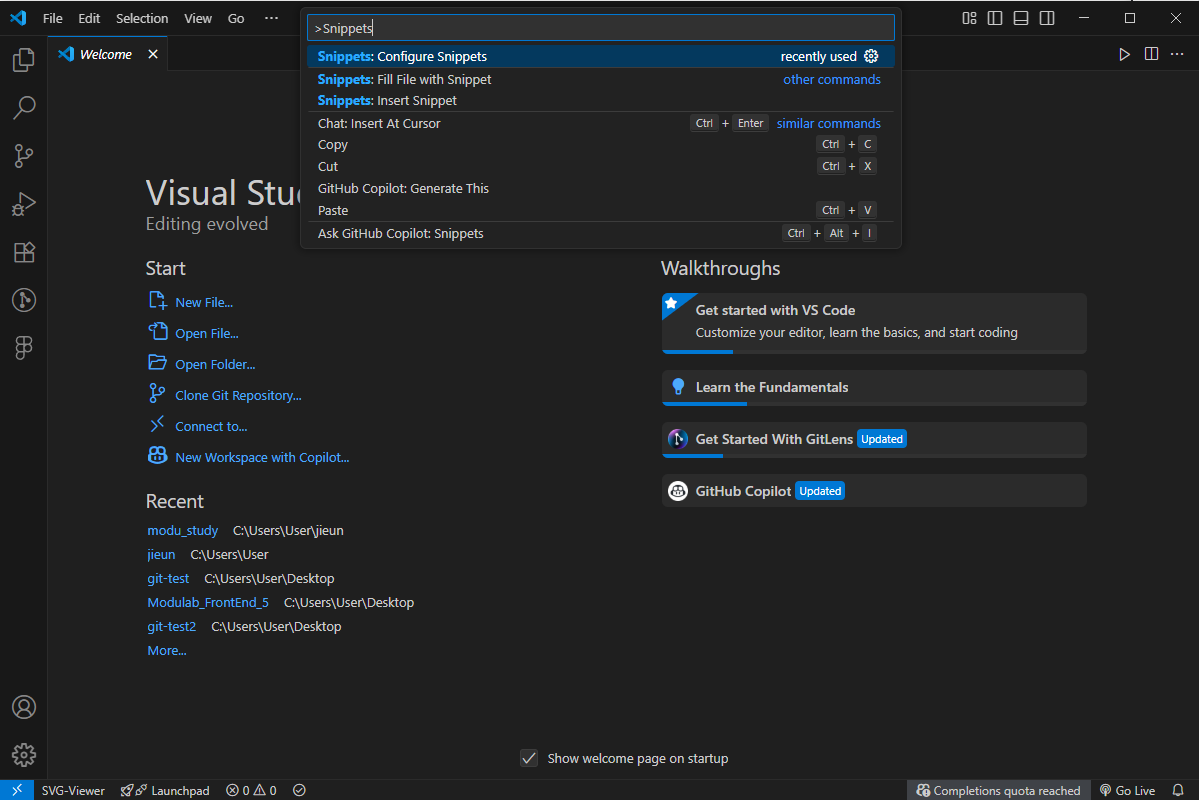The height and width of the screenshot is (800, 1199).
Task: Toggle Primary Side Bar visibility
Action: click(x=995, y=18)
